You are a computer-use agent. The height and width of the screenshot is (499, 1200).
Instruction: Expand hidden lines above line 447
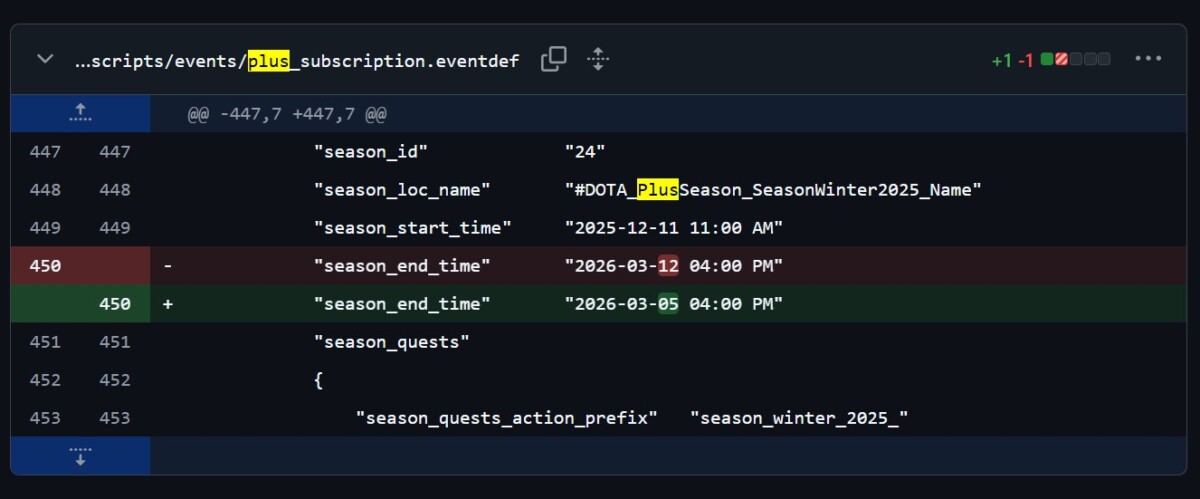(80, 113)
